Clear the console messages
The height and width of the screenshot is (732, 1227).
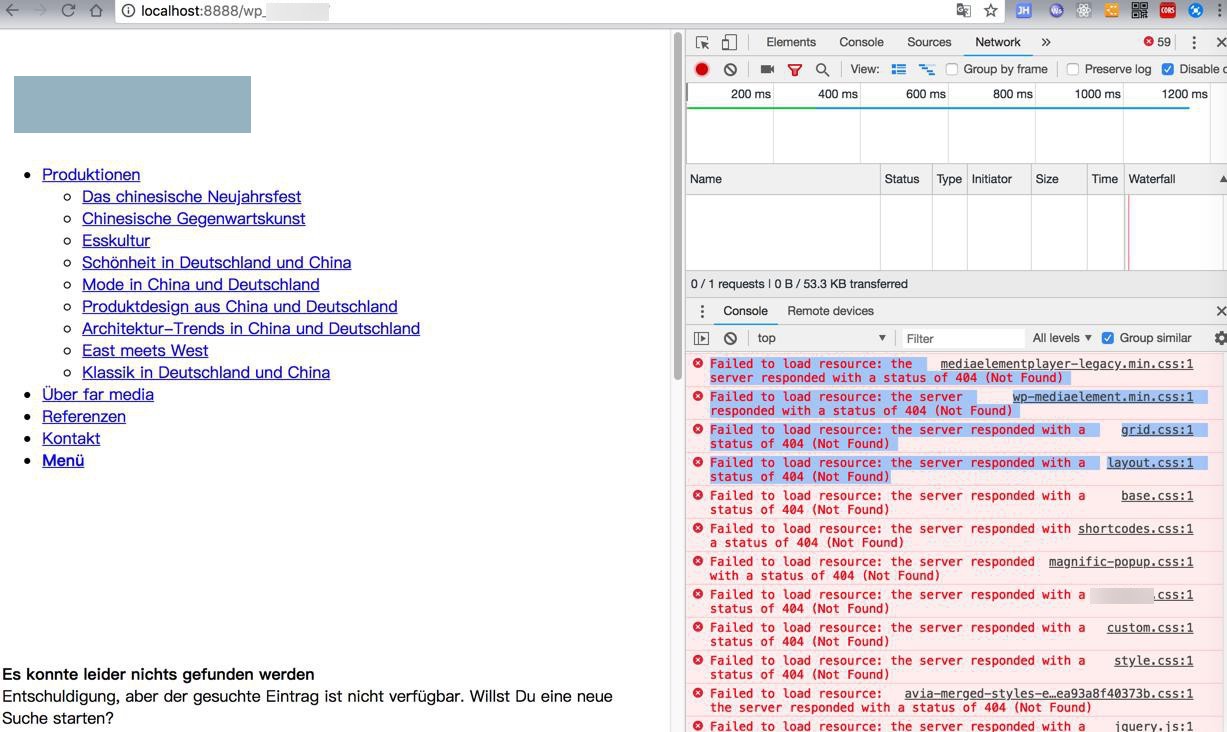pos(730,338)
